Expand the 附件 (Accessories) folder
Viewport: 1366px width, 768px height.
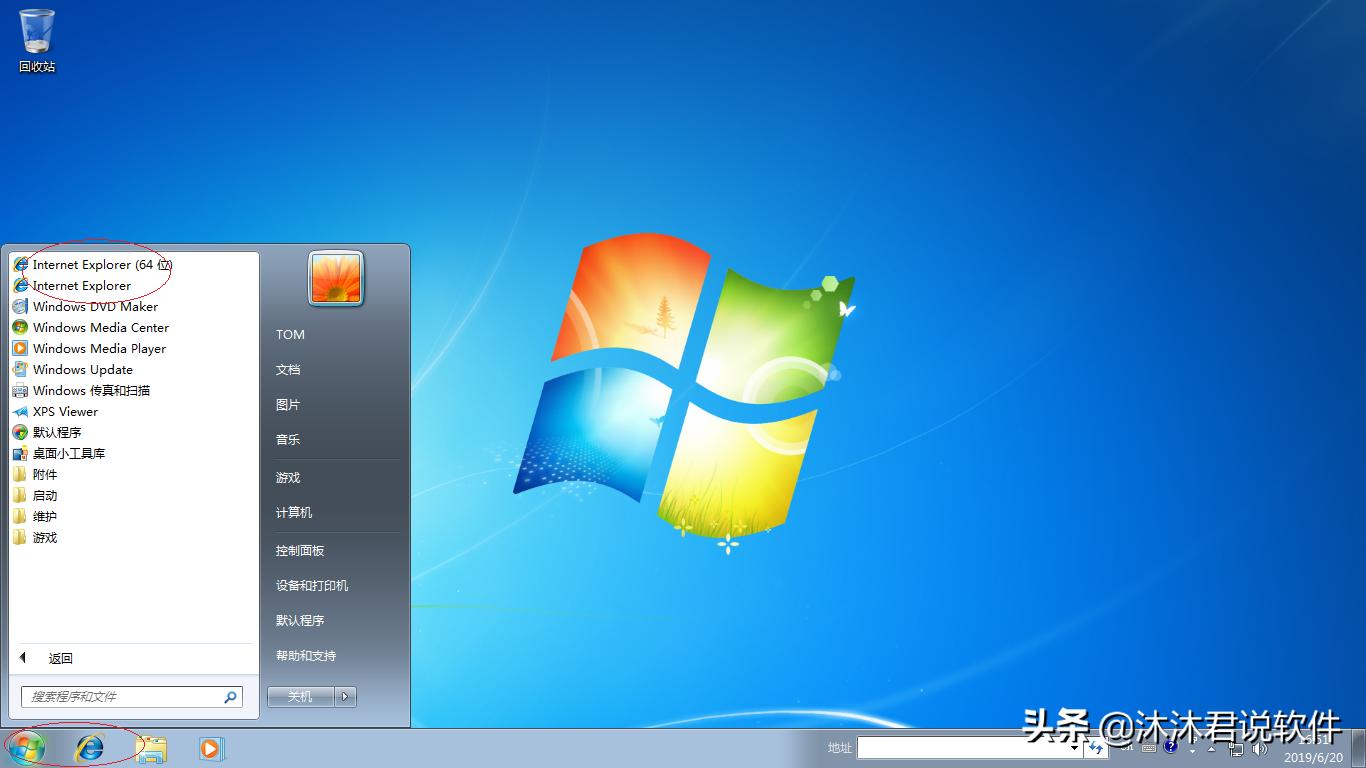44,474
